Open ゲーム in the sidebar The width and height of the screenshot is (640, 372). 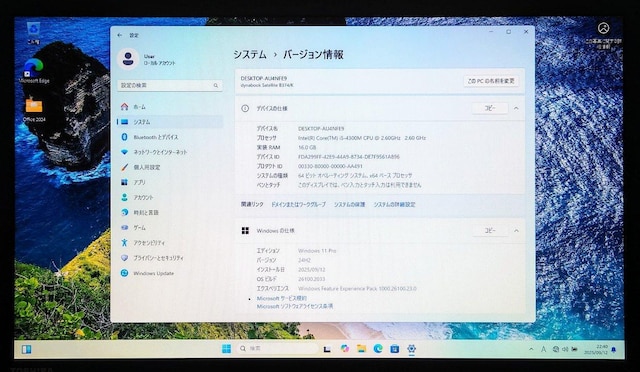(170, 227)
